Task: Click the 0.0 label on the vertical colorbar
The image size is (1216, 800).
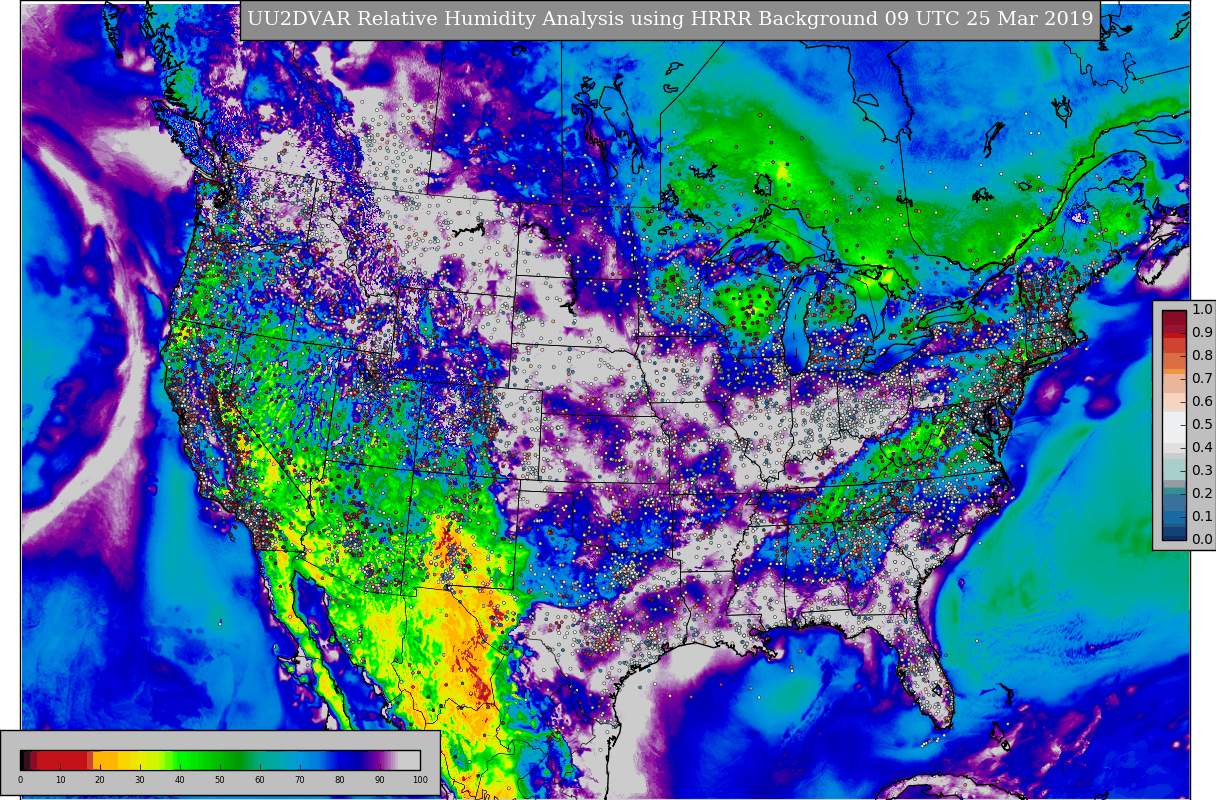Action: pyautogui.click(x=1202, y=540)
